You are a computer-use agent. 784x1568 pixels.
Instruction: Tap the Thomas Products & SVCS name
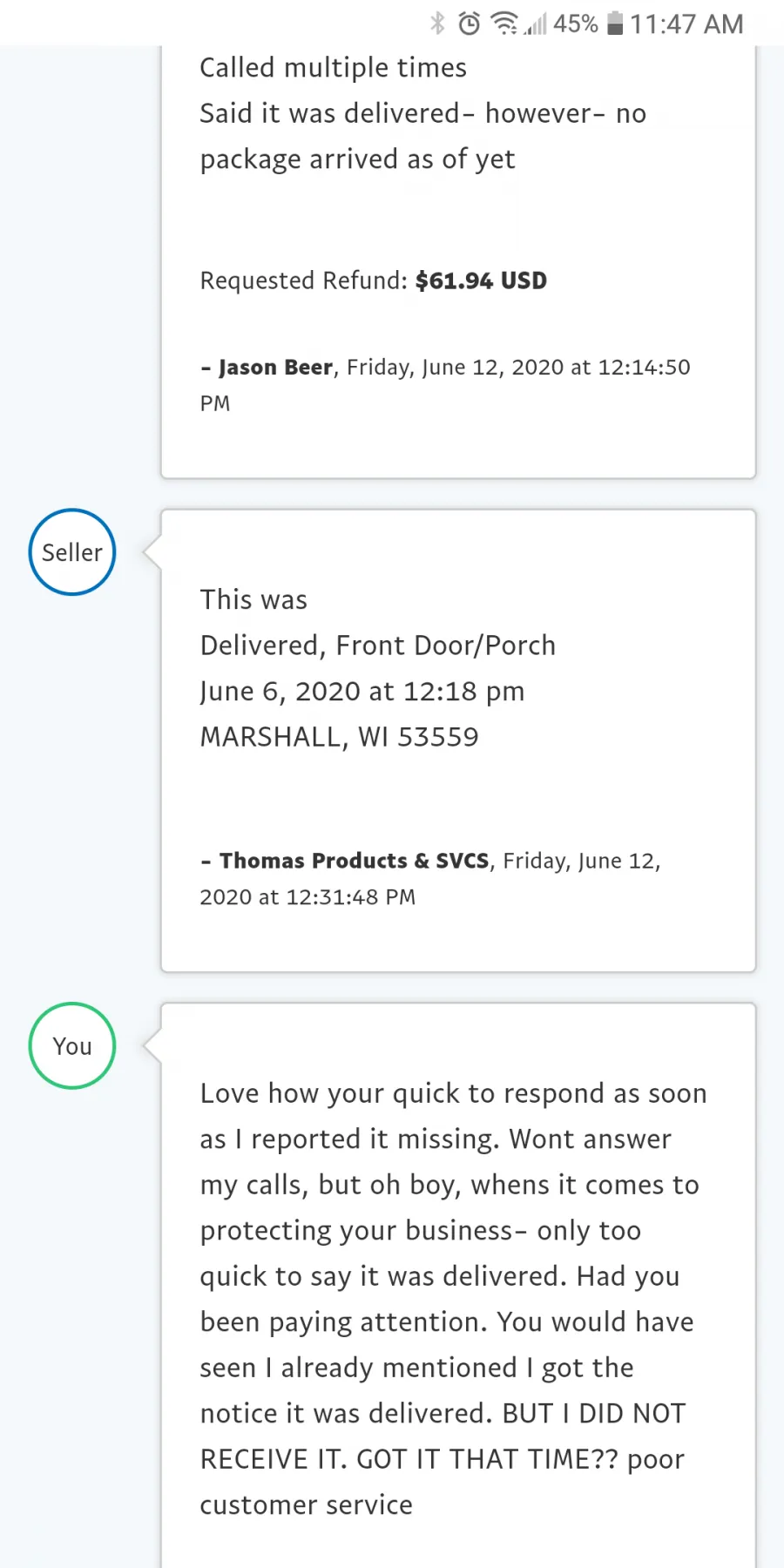pos(354,861)
